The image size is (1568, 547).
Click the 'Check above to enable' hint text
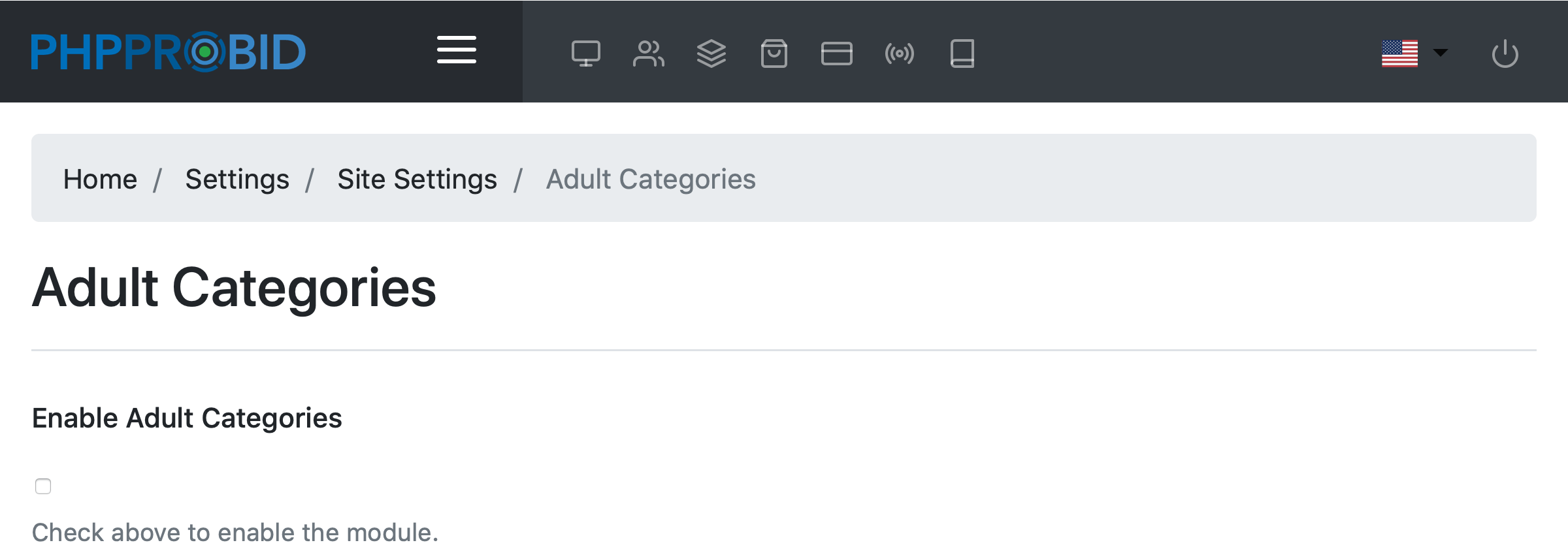click(x=235, y=533)
